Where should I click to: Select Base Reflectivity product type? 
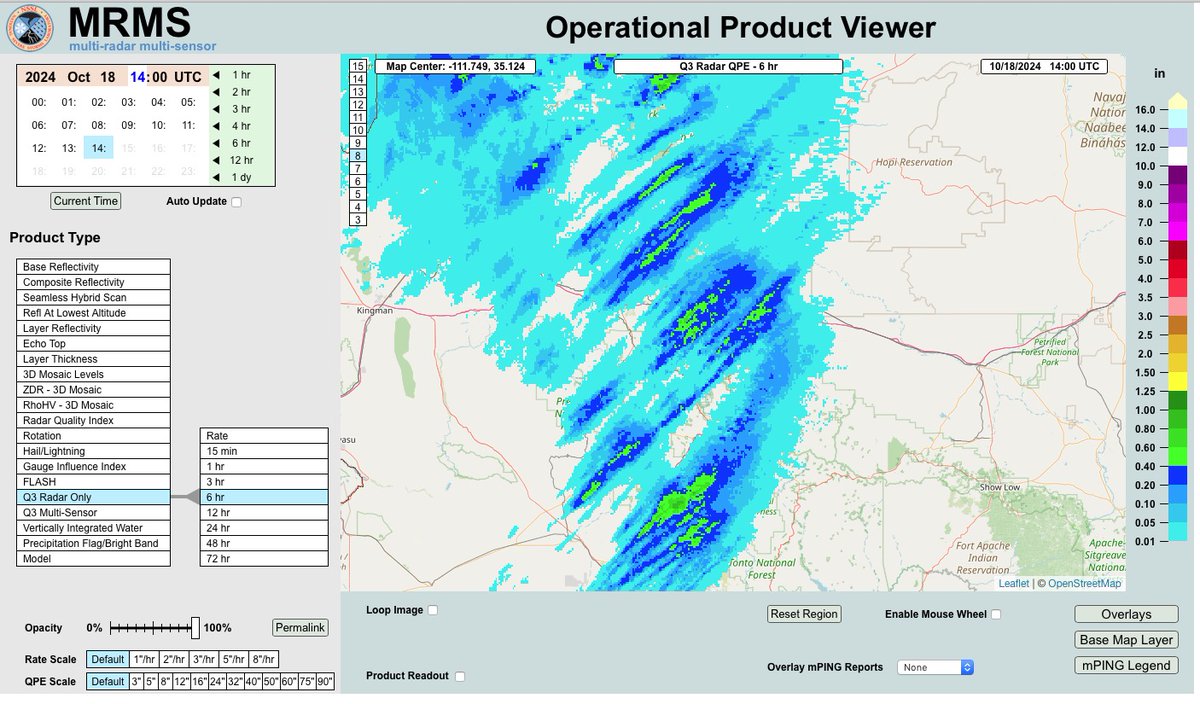92,266
